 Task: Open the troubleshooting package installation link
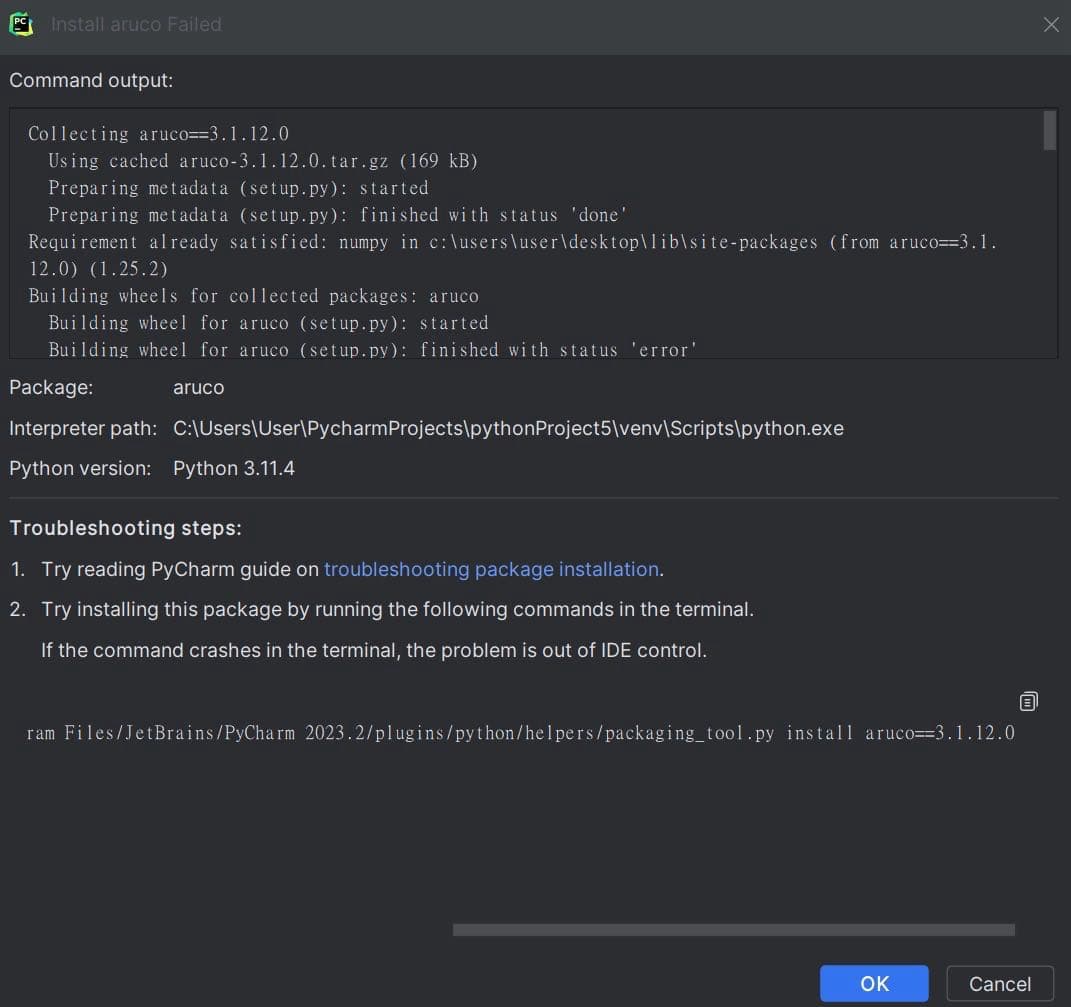pyautogui.click(x=490, y=569)
